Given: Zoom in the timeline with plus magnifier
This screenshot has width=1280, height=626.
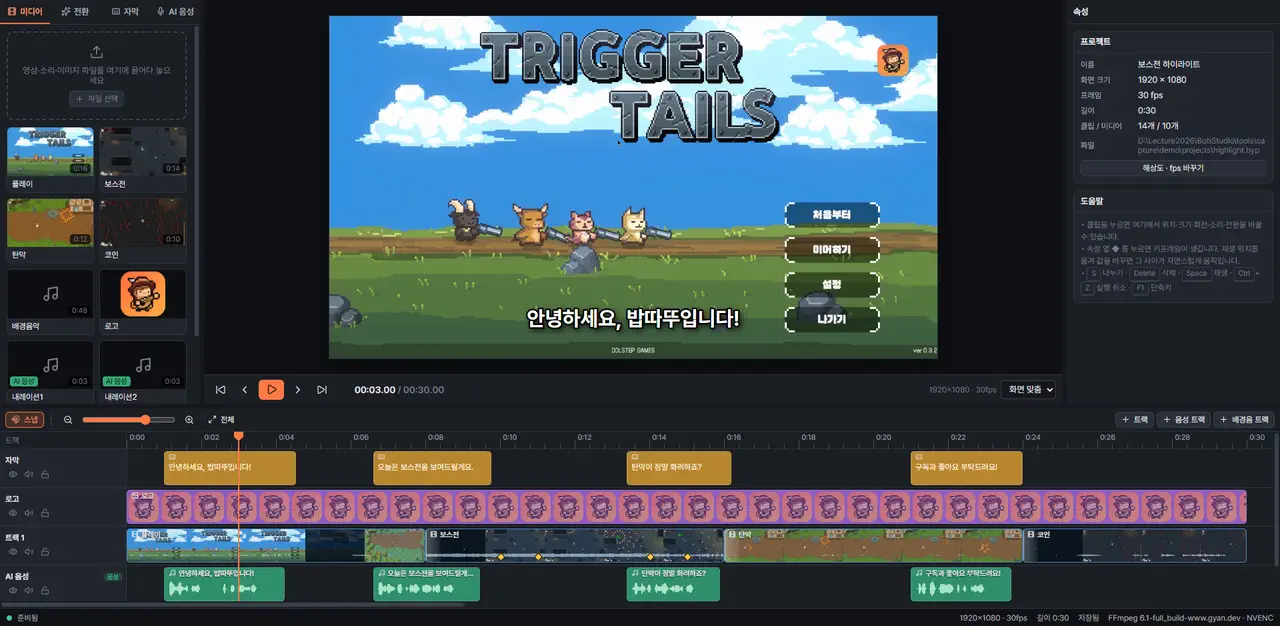Looking at the screenshot, I should pyautogui.click(x=190, y=420).
